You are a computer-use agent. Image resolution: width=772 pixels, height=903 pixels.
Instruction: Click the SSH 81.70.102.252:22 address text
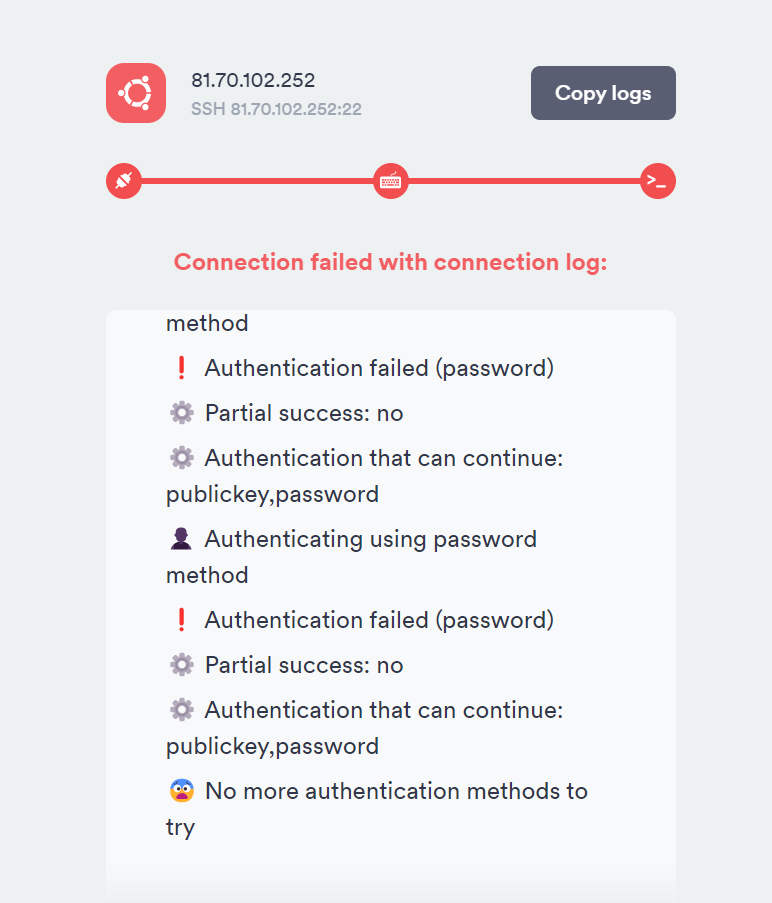point(276,109)
